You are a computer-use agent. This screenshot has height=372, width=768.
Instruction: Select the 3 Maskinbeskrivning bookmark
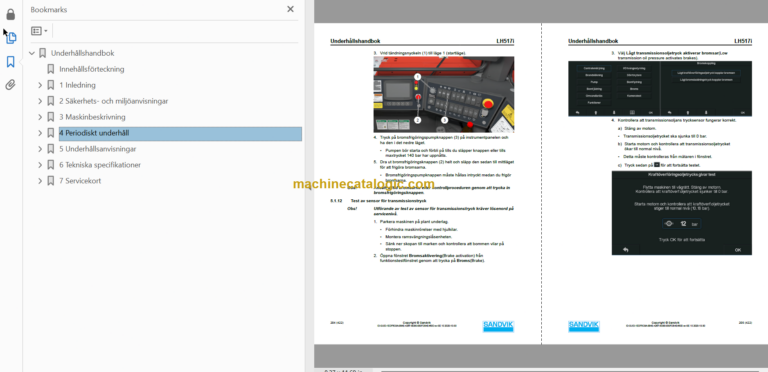(x=92, y=117)
